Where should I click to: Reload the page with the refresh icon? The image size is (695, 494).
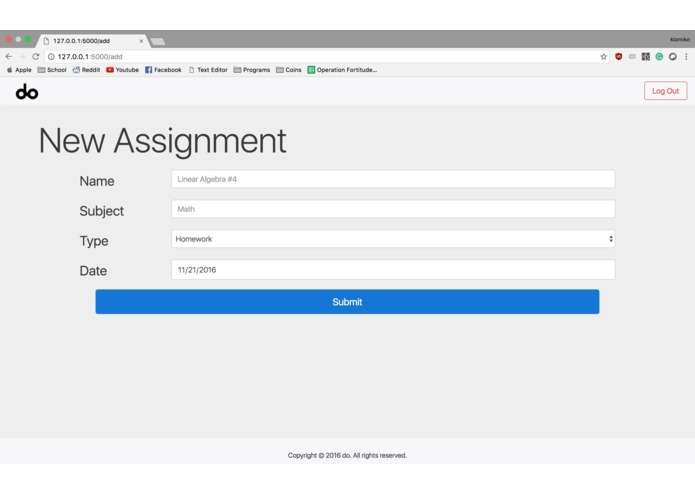36,57
